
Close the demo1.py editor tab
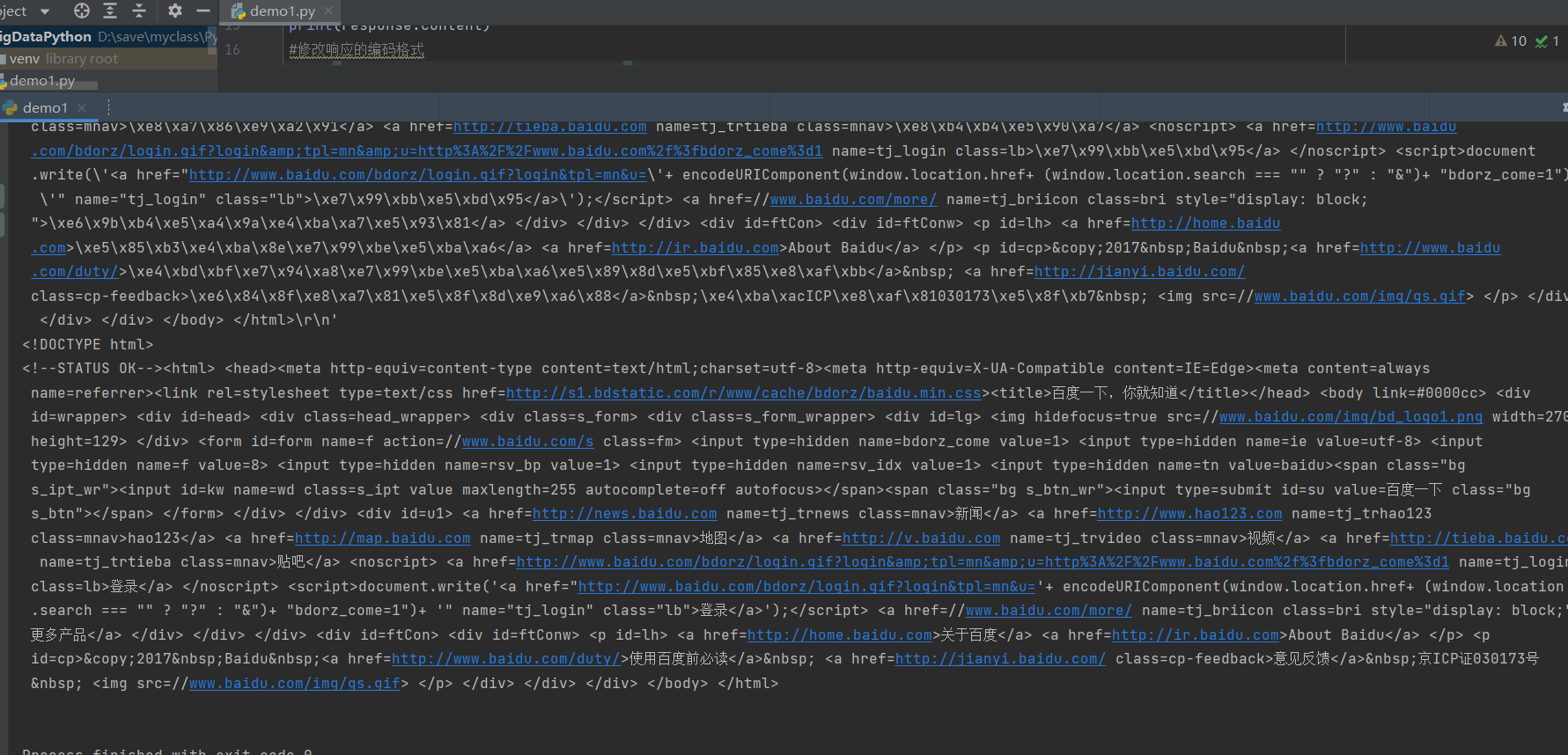point(328,11)
